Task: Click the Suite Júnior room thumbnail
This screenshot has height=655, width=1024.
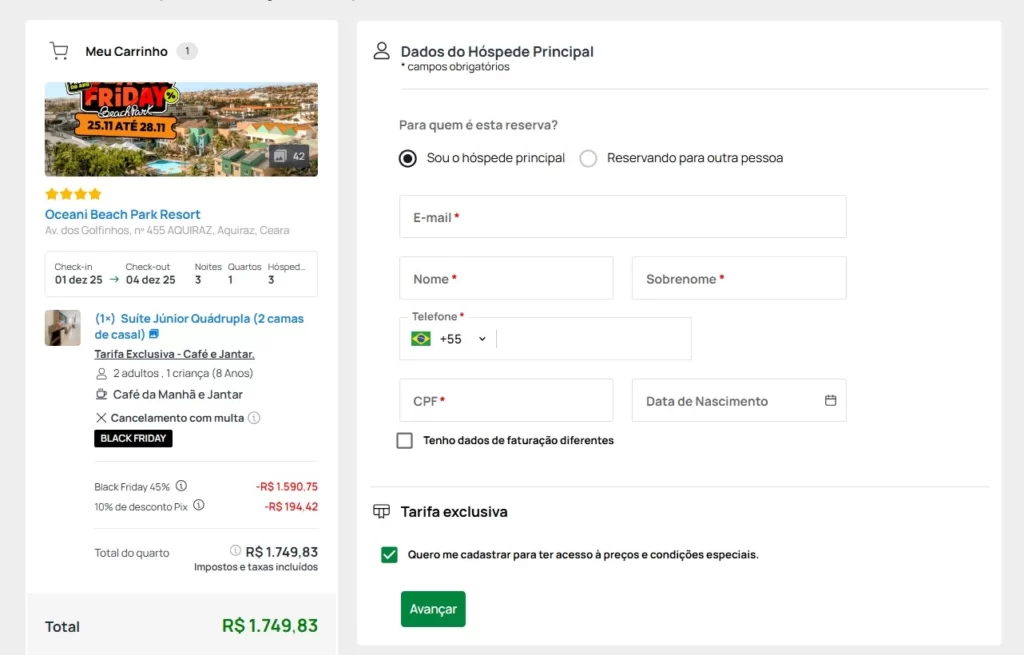Action: coord(62,328)
